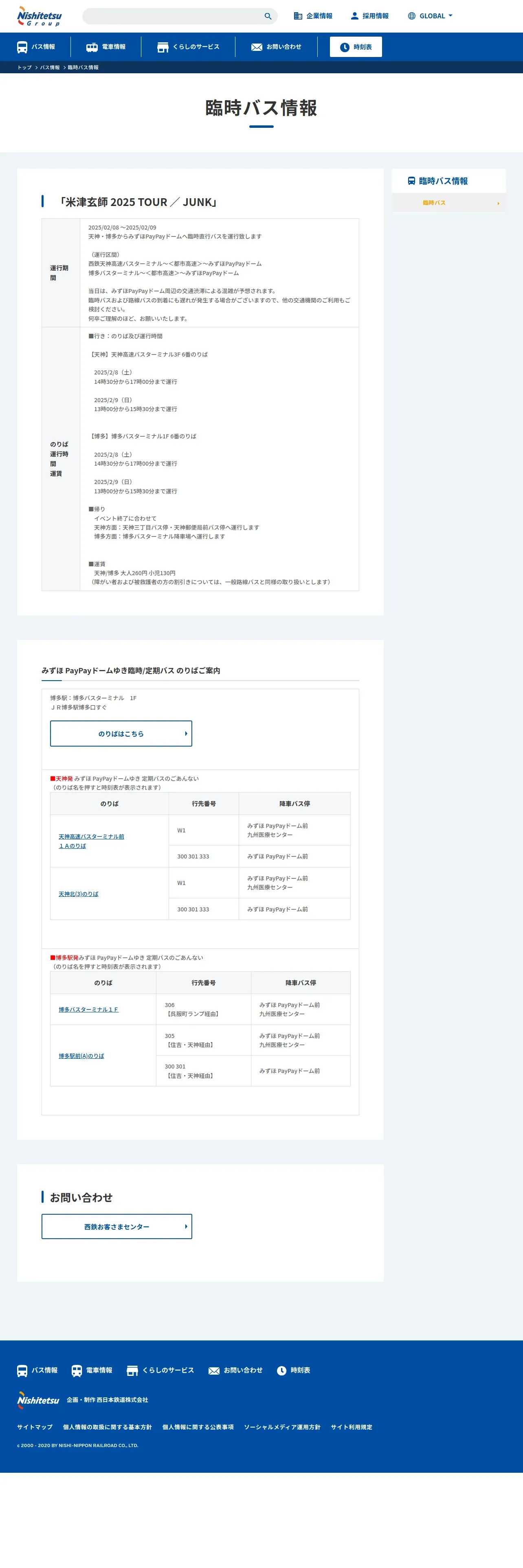Select the 臨時バス sidebar item
This screenshot has height=1568, width=523.
pos(449,203)
